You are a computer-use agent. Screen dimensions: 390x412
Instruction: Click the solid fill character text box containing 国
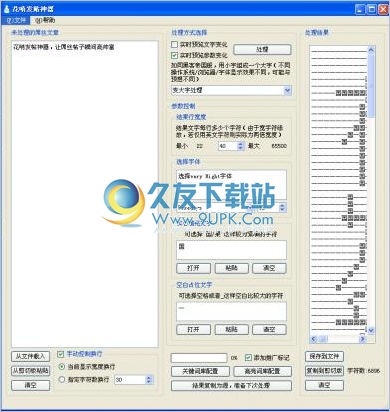click(x=231, y=250)
